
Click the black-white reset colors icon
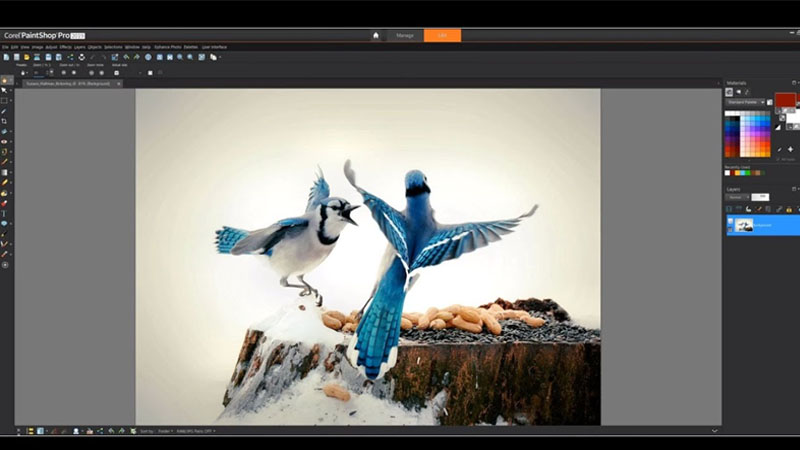(778, 127)
